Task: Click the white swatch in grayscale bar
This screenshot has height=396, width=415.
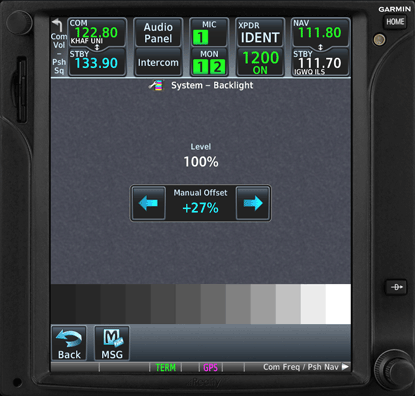Action: tap(338, 304)
